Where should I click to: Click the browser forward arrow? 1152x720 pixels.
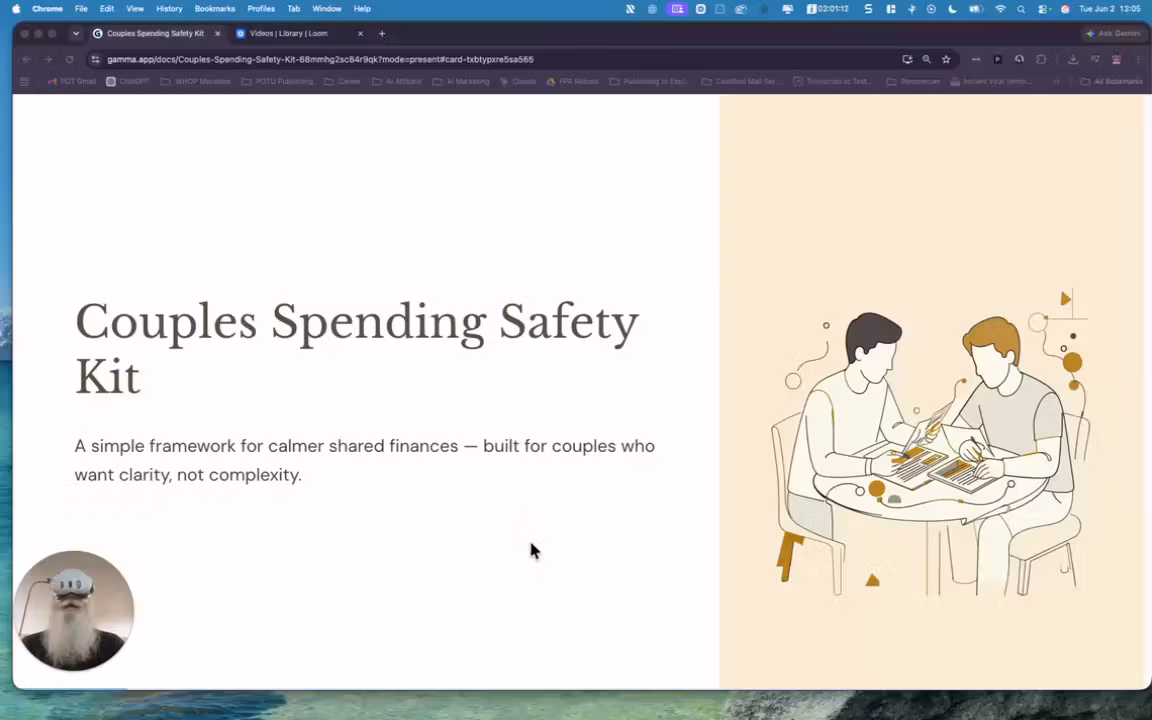point(48,60)
